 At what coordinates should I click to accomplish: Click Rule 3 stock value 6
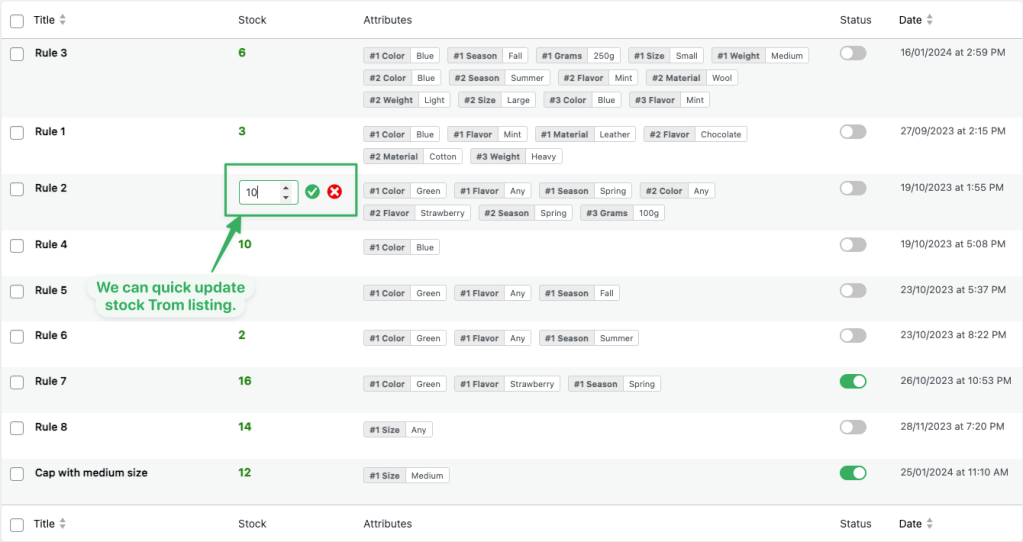click(242, 53)
